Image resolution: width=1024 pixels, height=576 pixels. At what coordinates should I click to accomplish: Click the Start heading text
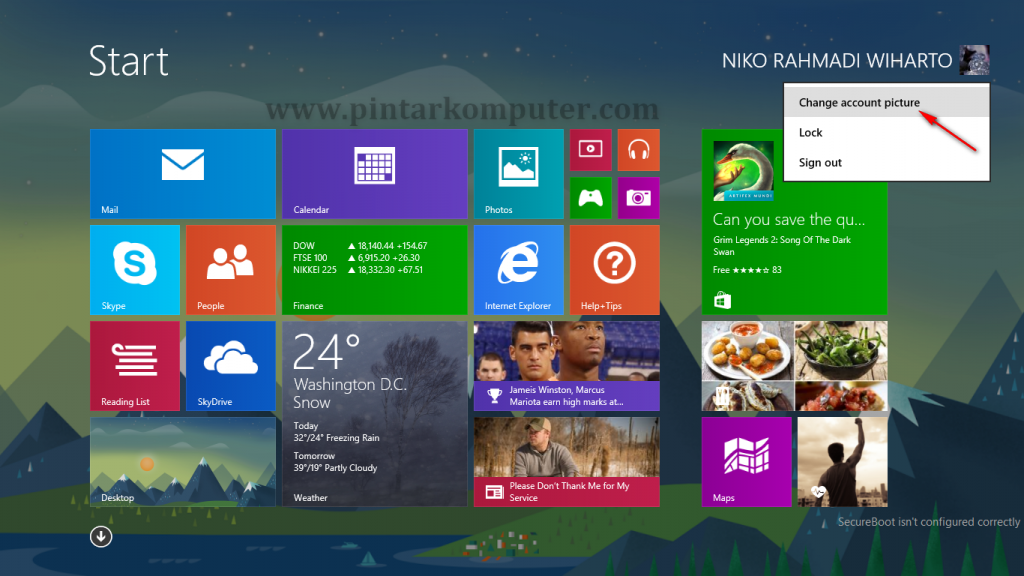click(129, 61)
